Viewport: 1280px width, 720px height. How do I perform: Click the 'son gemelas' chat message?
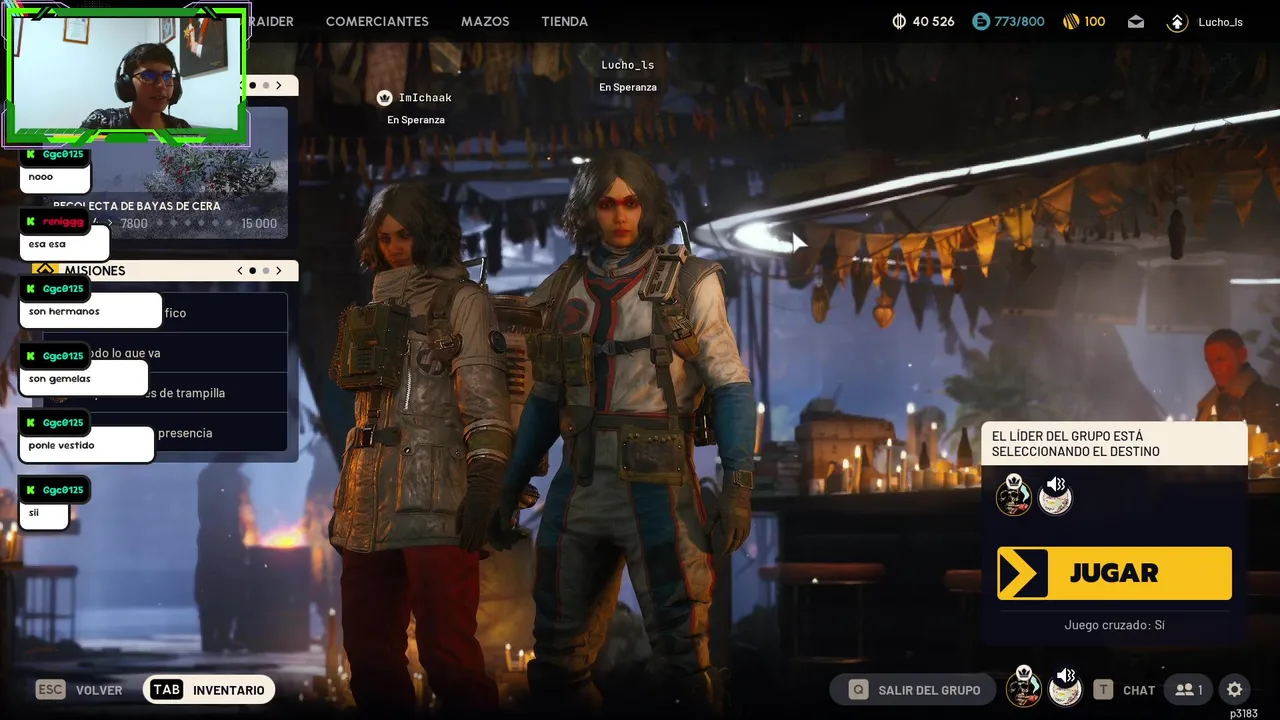click(x=83, y=379)
